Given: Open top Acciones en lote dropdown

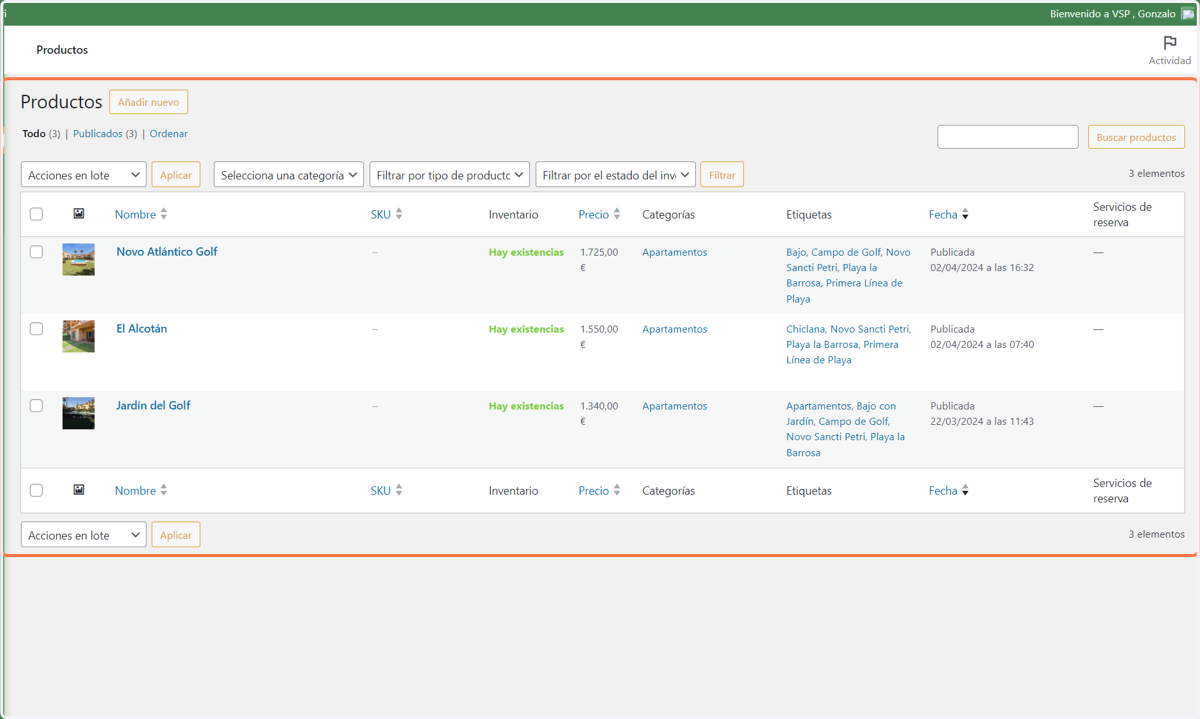Looking at the screenshot, I should point(84,175).
